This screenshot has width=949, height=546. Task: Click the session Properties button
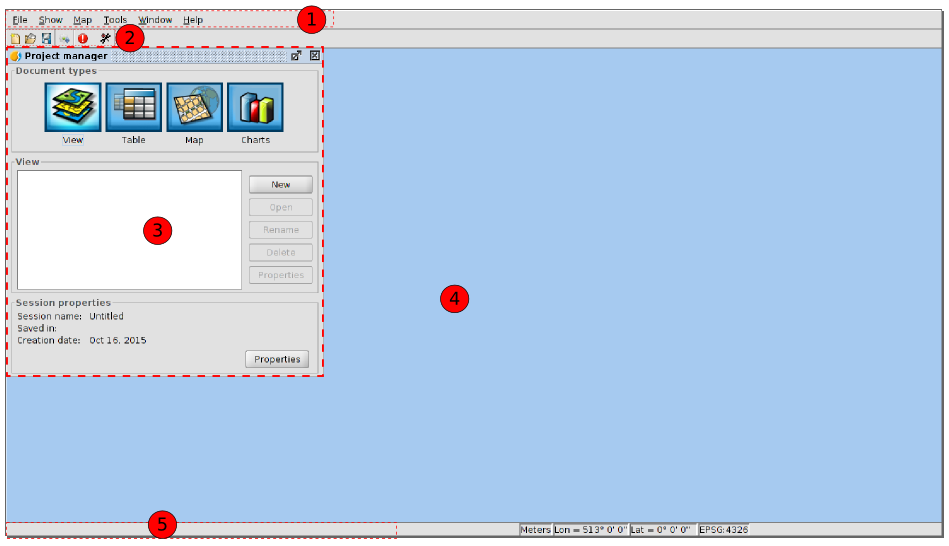pyautogui.click(x=277, y=359)
